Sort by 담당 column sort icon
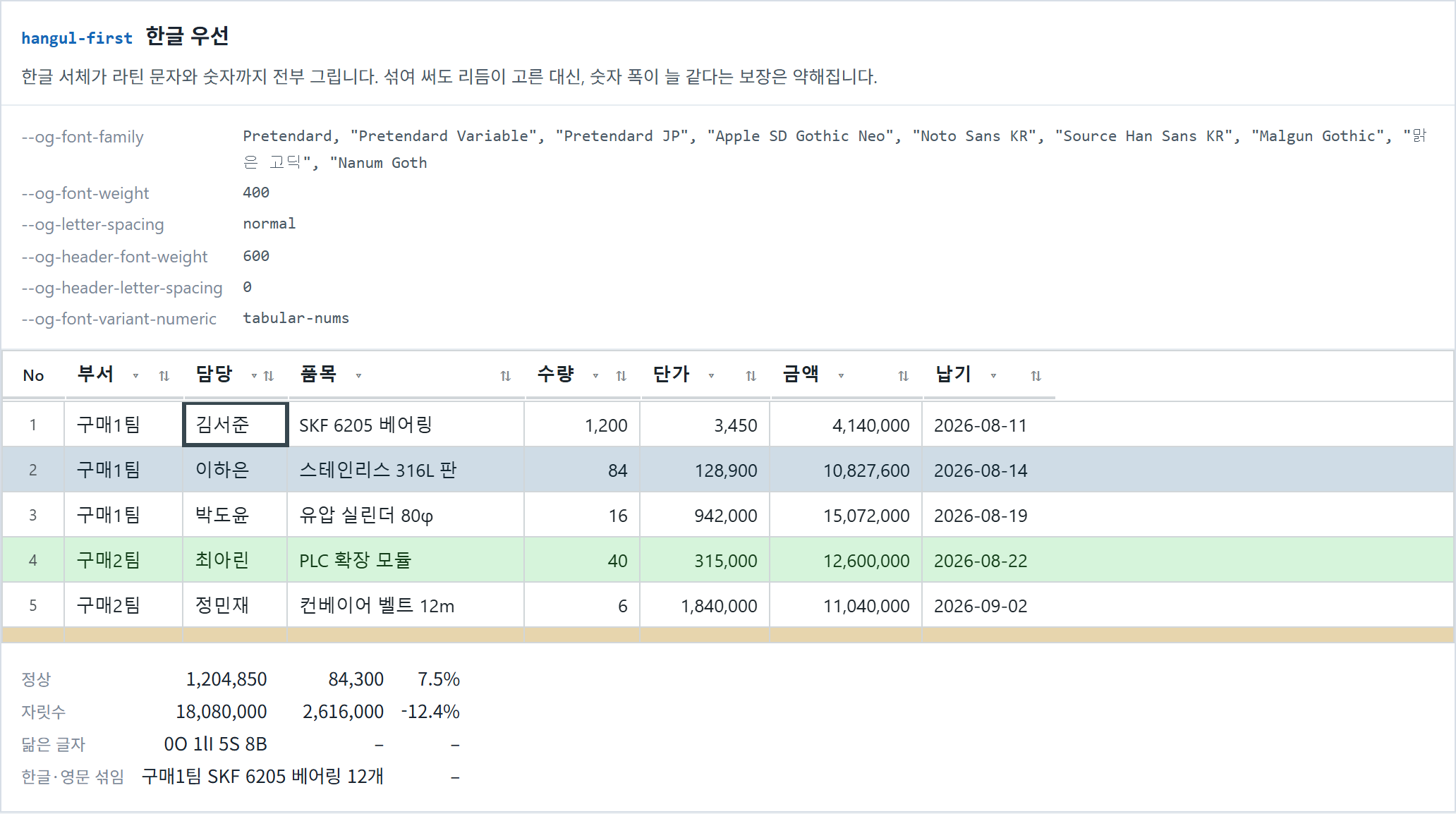 (268, 376)
